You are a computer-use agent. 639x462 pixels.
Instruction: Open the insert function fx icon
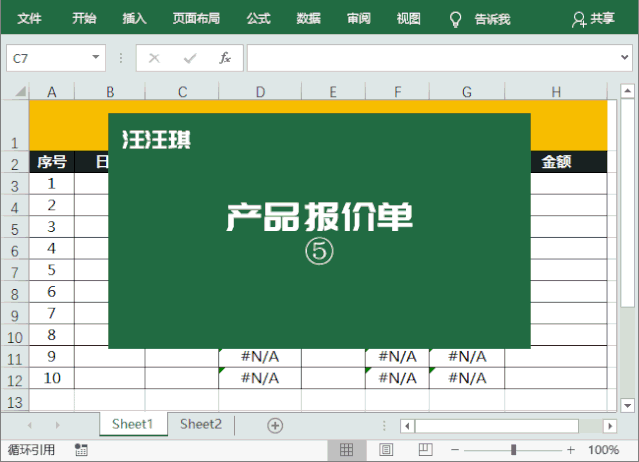[225, 58]
